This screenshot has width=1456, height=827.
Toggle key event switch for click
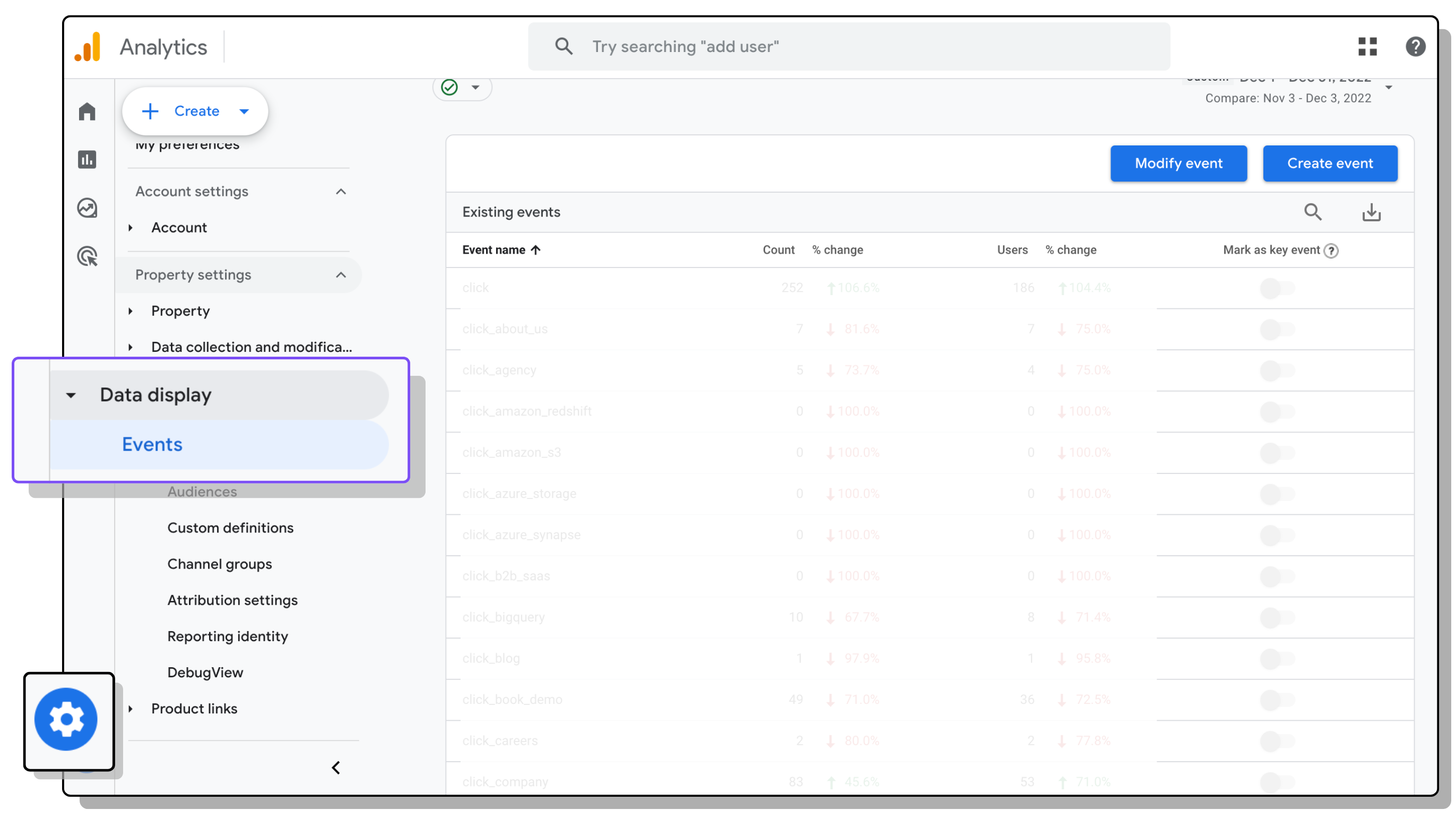pyautogui.click(x=1277, y=288)
